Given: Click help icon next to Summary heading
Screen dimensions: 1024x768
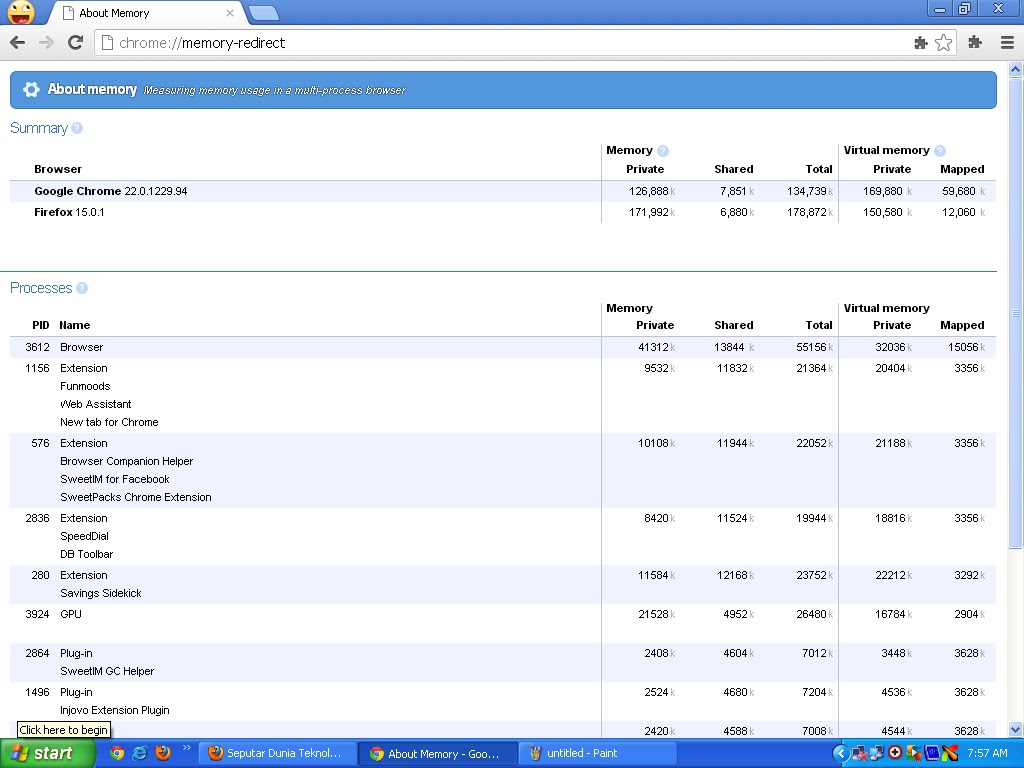Looking at the screenshot, I should point(77,128).
